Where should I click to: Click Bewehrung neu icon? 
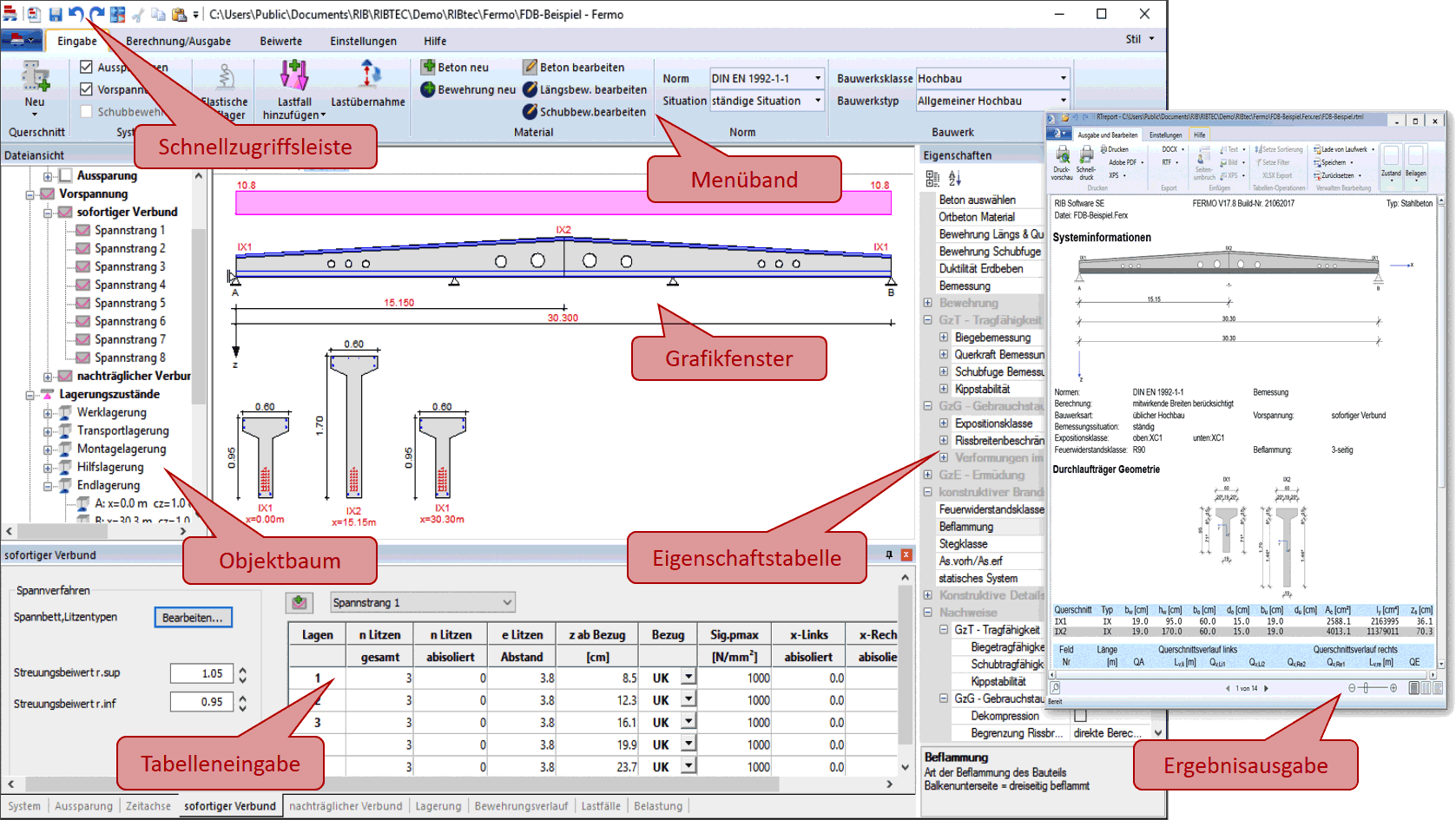point(428,89)
